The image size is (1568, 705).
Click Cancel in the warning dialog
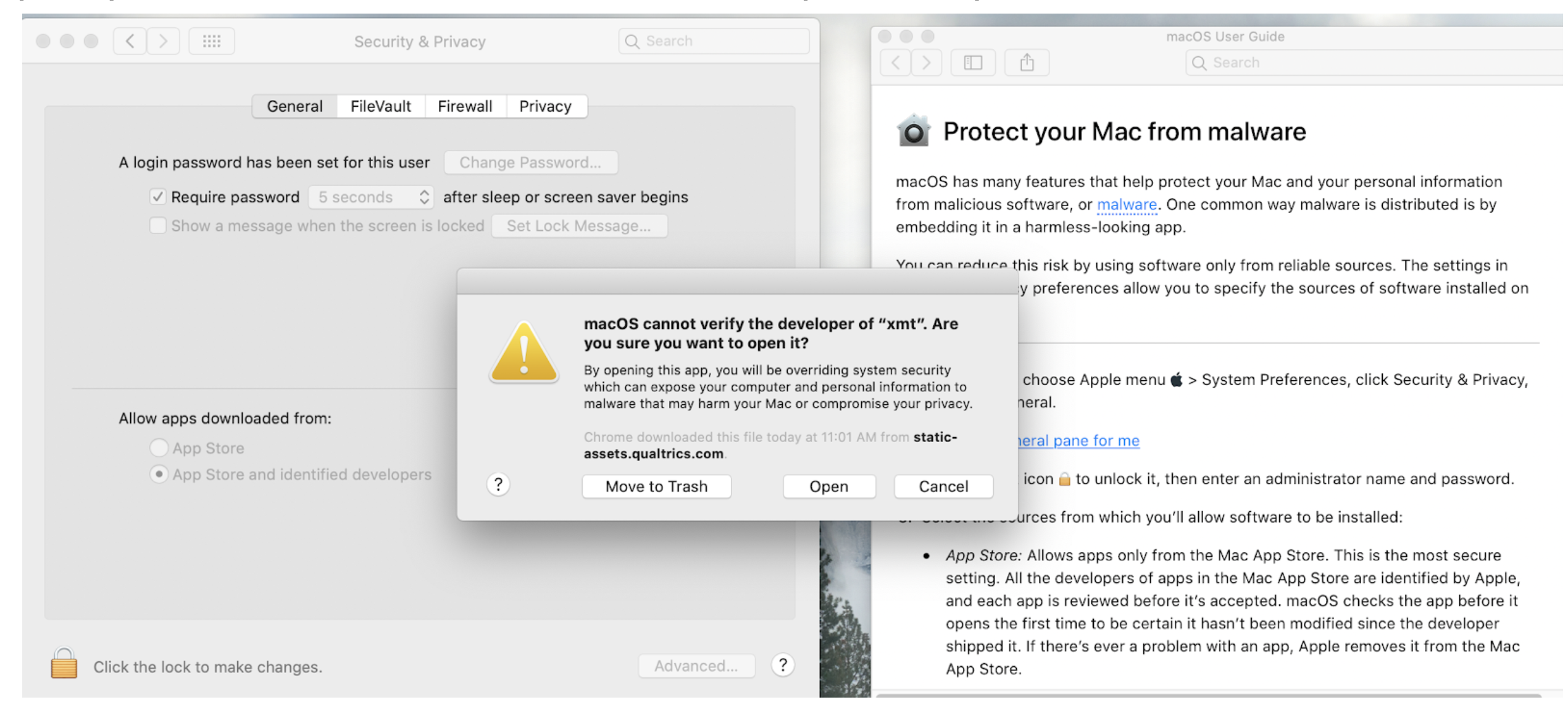pos(943,486)
